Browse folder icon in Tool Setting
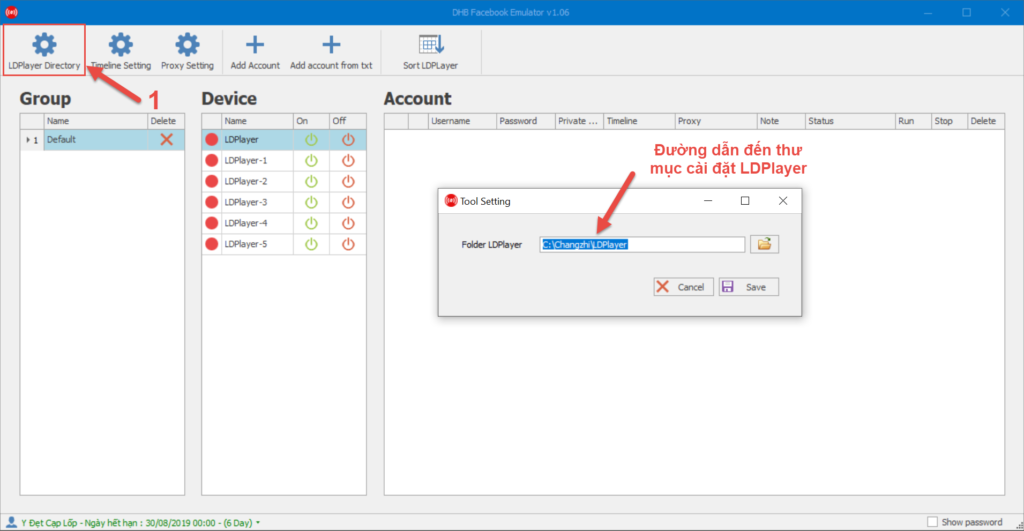 coord(764,244)
